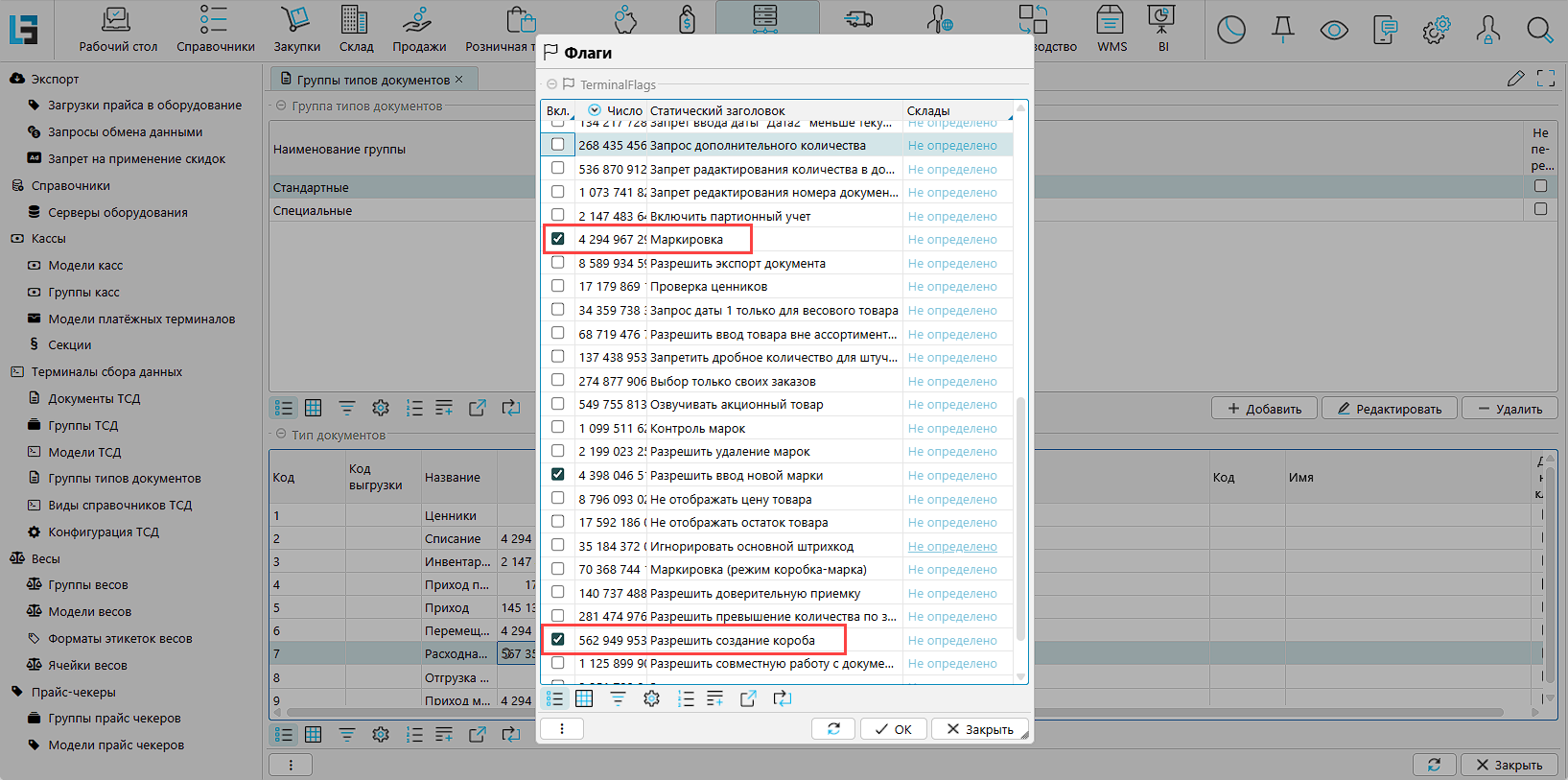Uncheck the Маркировка flag checkbox

point(558,239)
